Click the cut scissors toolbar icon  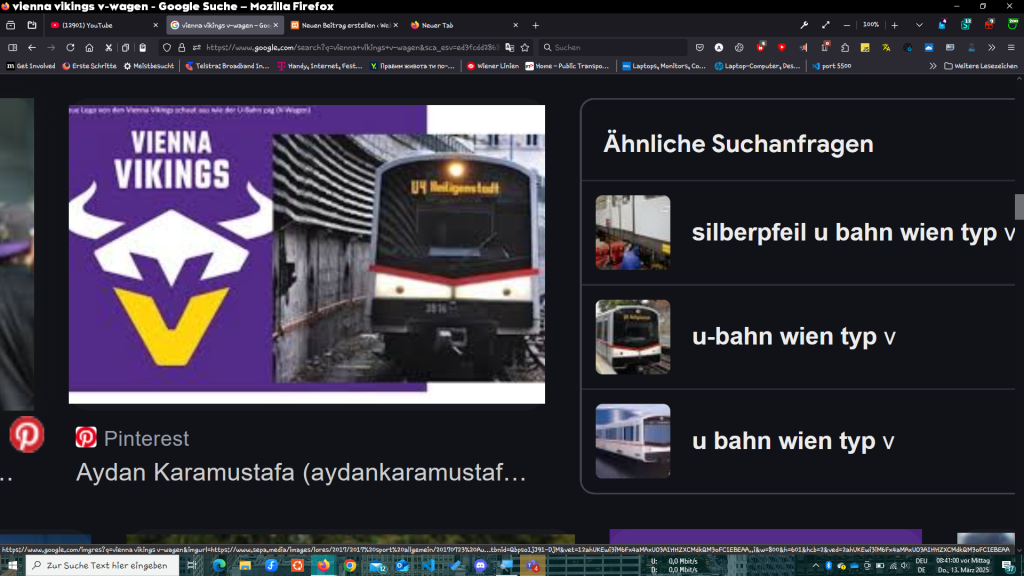pyautogui.click(x=108, y=48)
